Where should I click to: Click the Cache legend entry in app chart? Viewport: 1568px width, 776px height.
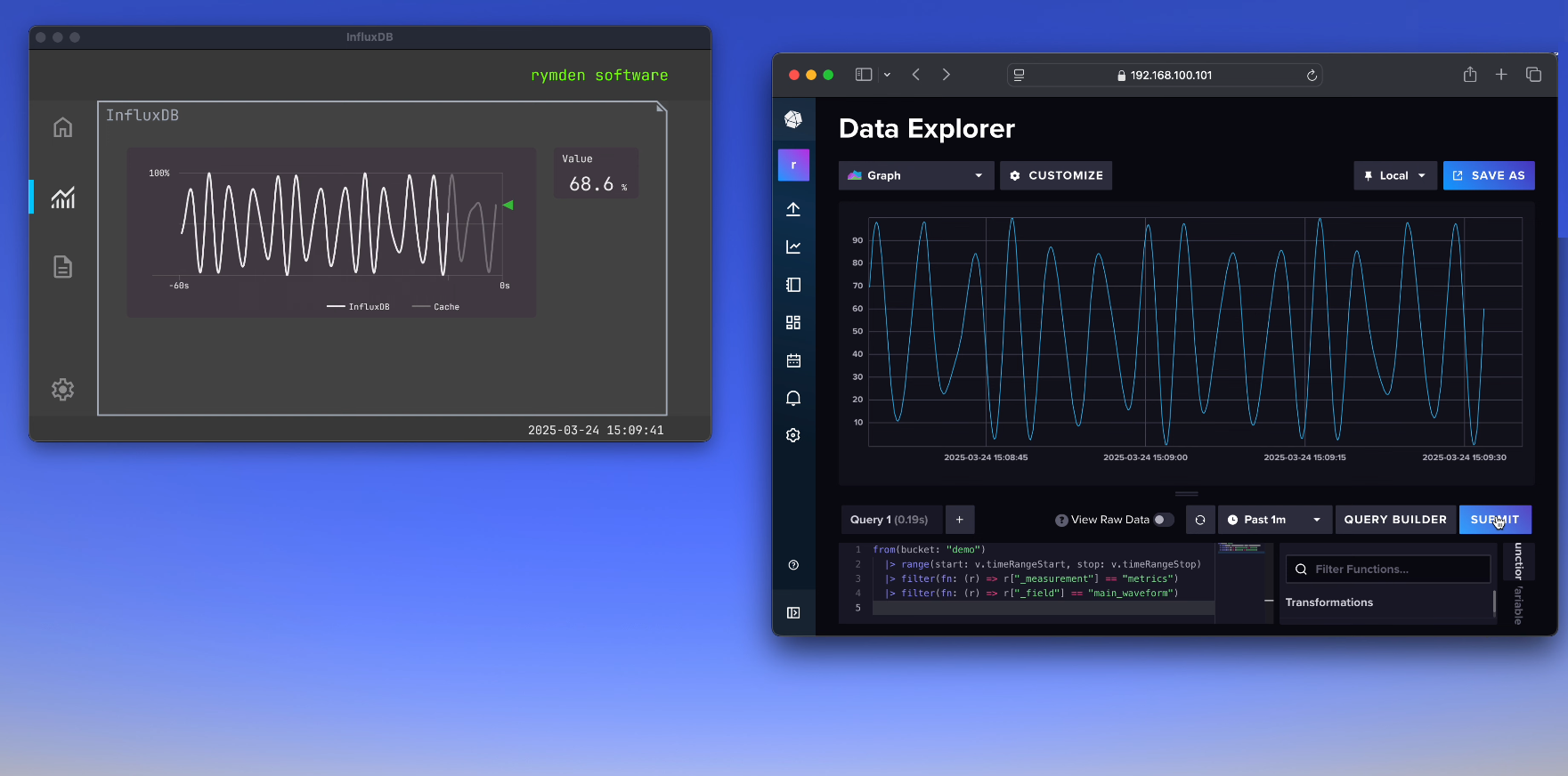435,307
